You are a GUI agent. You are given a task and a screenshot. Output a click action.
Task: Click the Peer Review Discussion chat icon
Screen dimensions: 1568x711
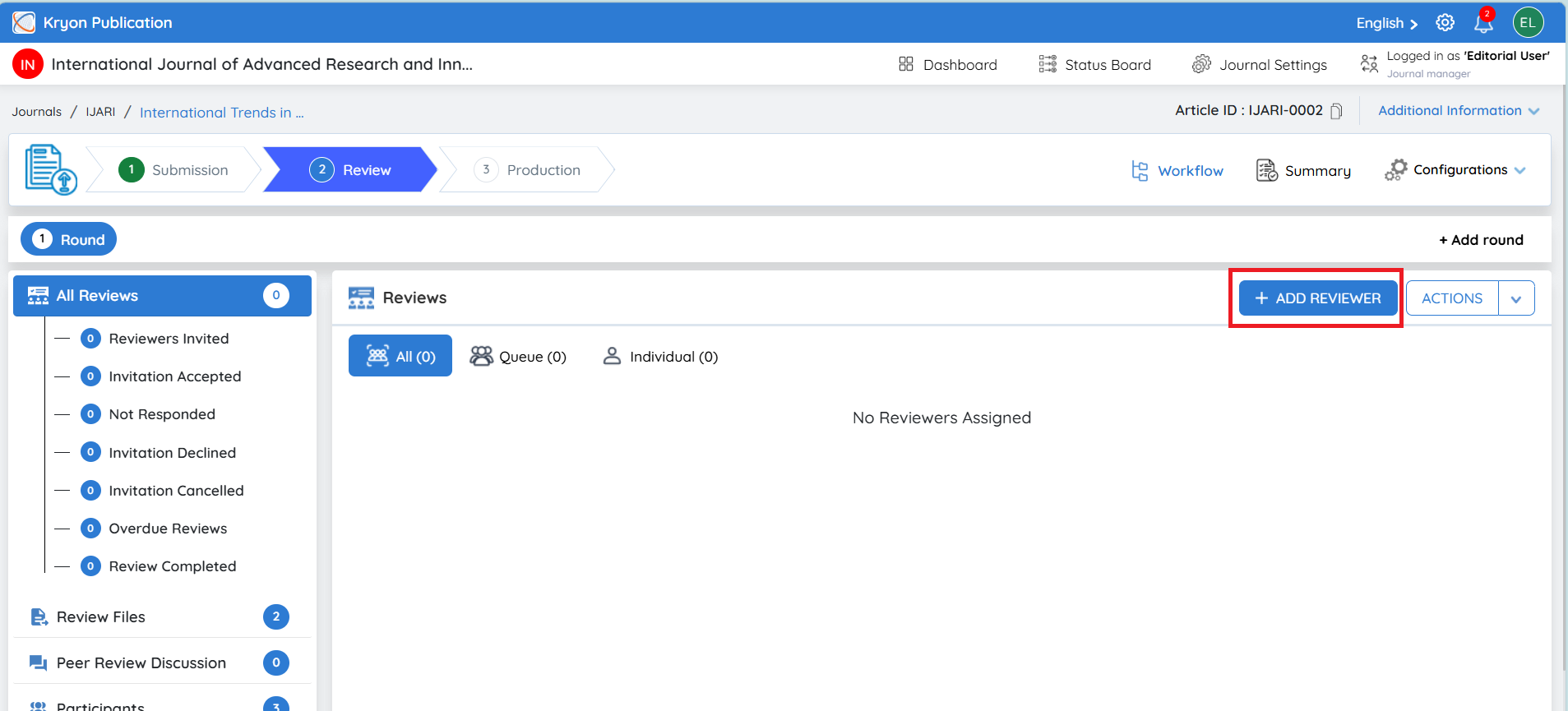(x=39, y=663)
